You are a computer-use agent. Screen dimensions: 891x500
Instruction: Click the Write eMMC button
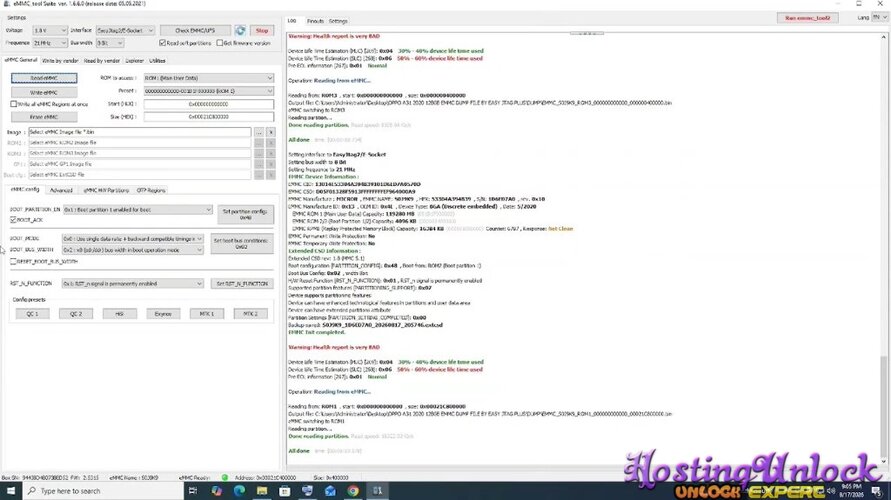pos(44,92)
